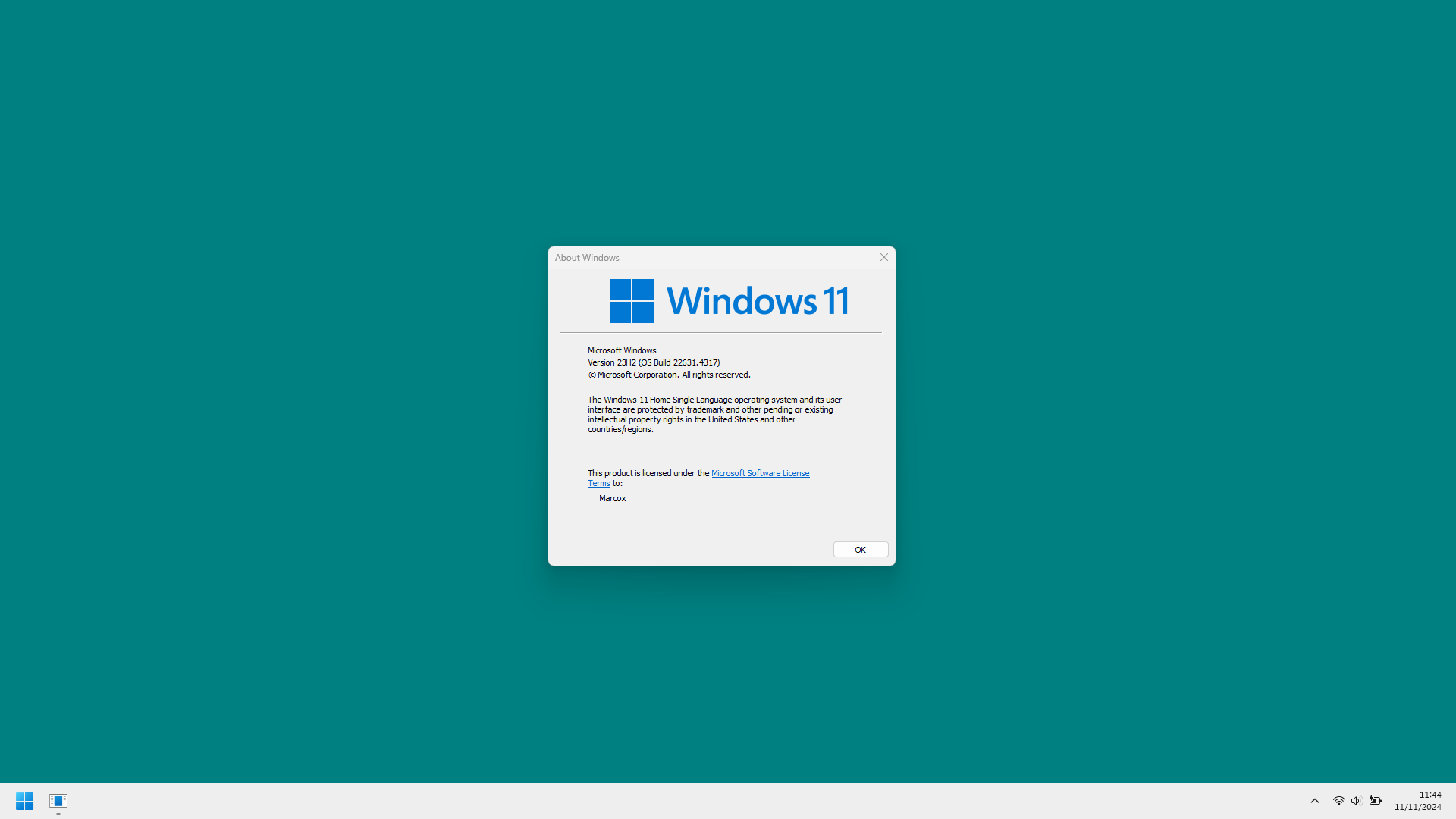
Task: Click the Windows 11 logo in the dialog
Action: click(x=632, y=301)
